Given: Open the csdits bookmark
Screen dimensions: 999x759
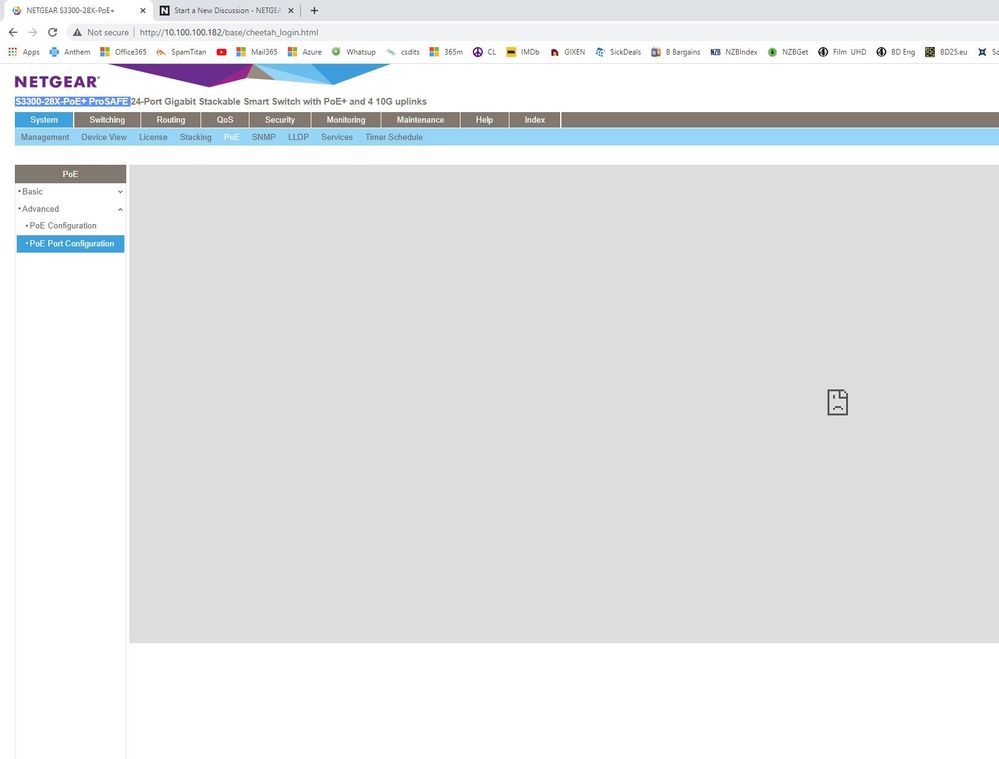Looking at the screenshot, I should coord(403,52).
